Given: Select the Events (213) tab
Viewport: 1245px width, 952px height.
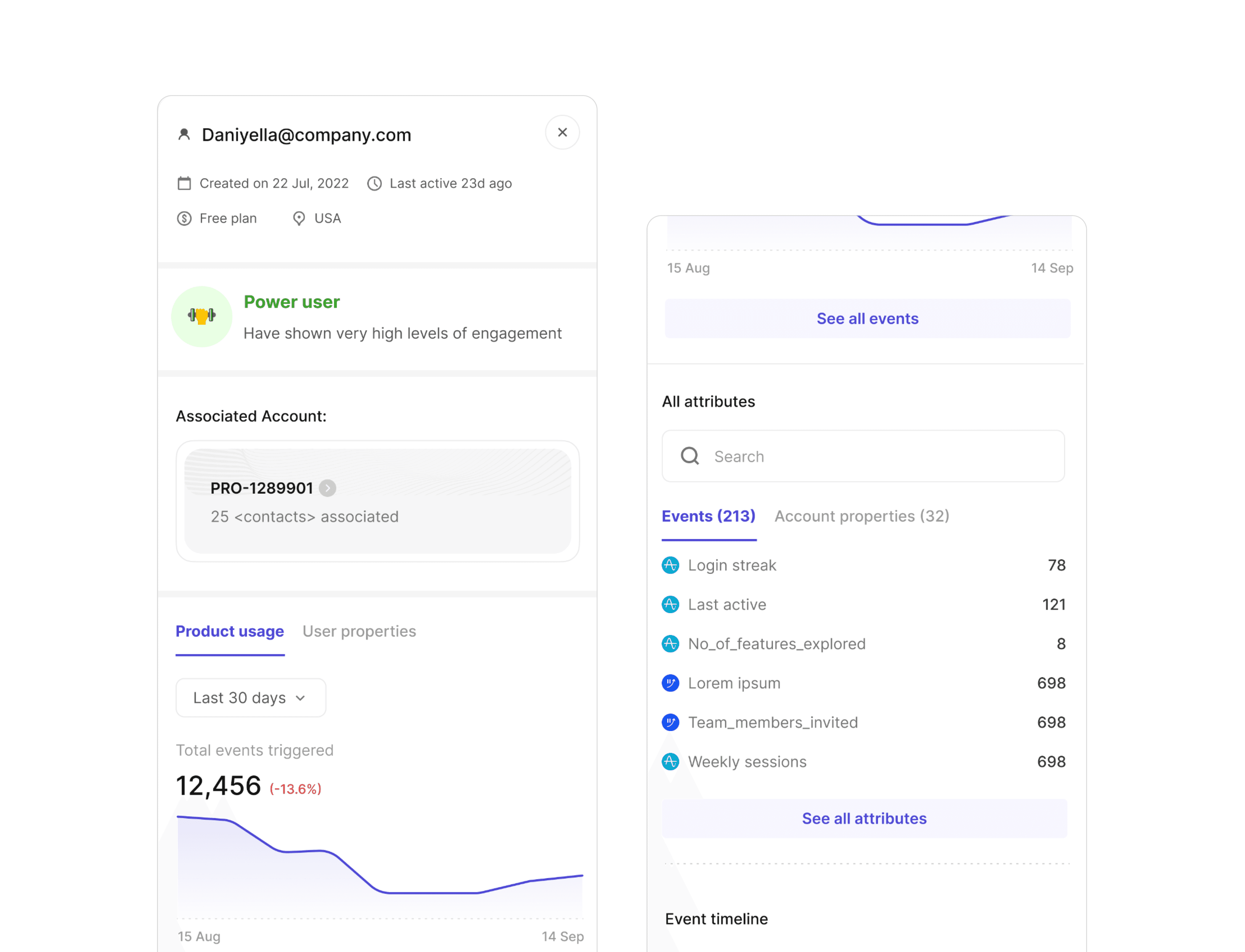Looking at the screenshot, I should (x=708, y=516).
